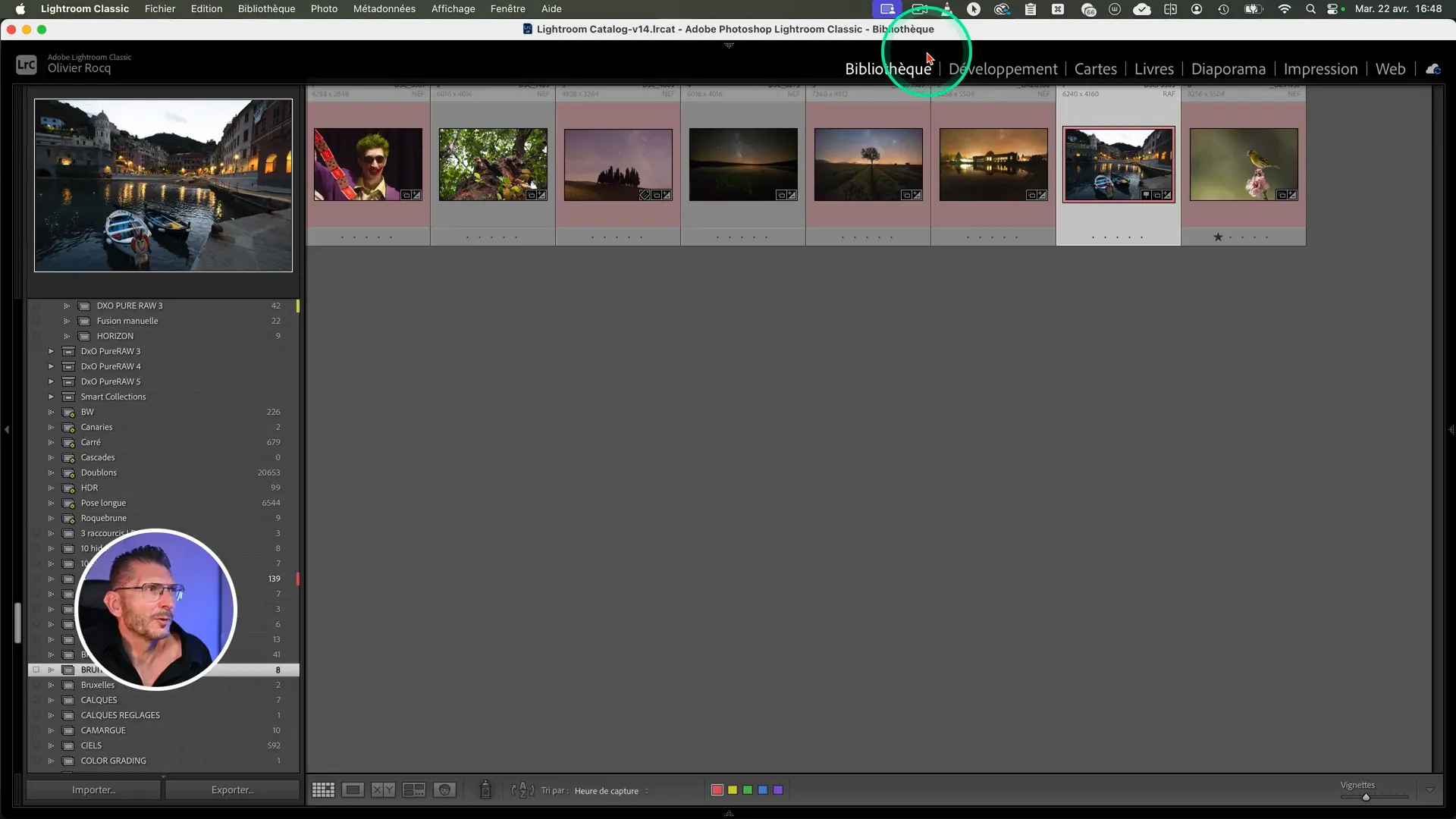Toggle the sync checkbox beside CAMARGUE

click(36, 731)
